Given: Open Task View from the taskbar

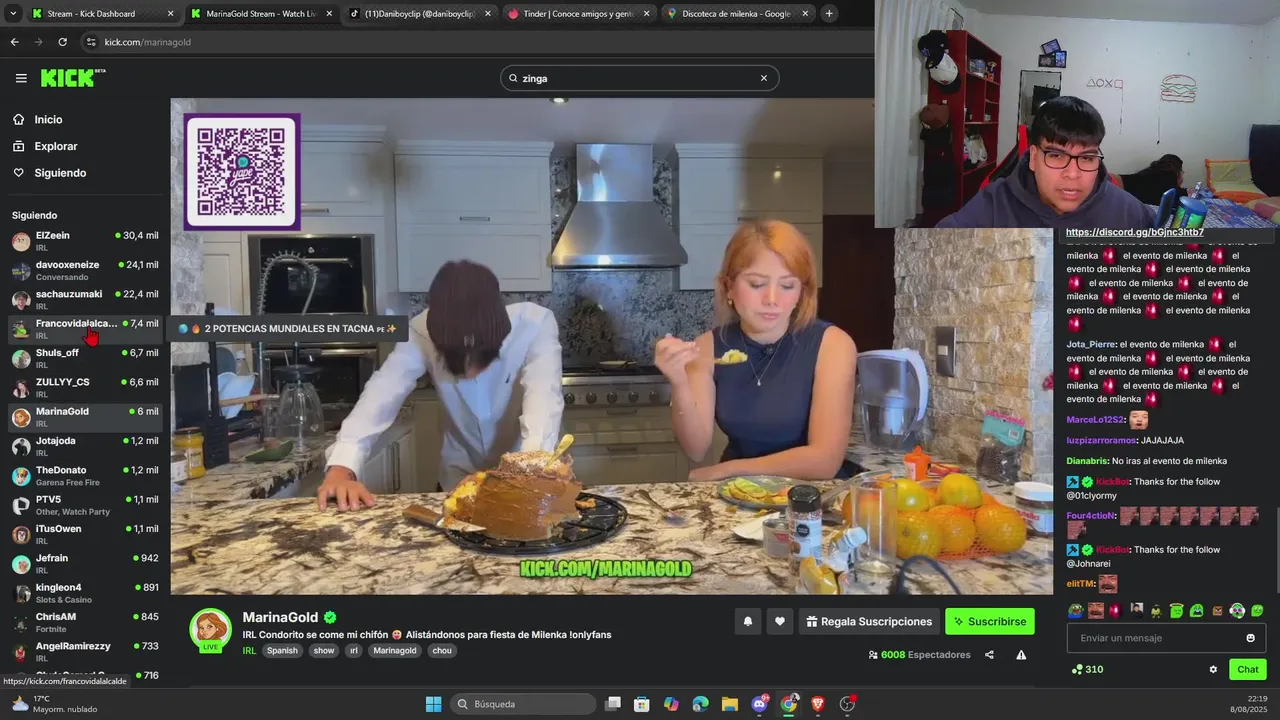Looking at the screenshot, I should [613, 704].
